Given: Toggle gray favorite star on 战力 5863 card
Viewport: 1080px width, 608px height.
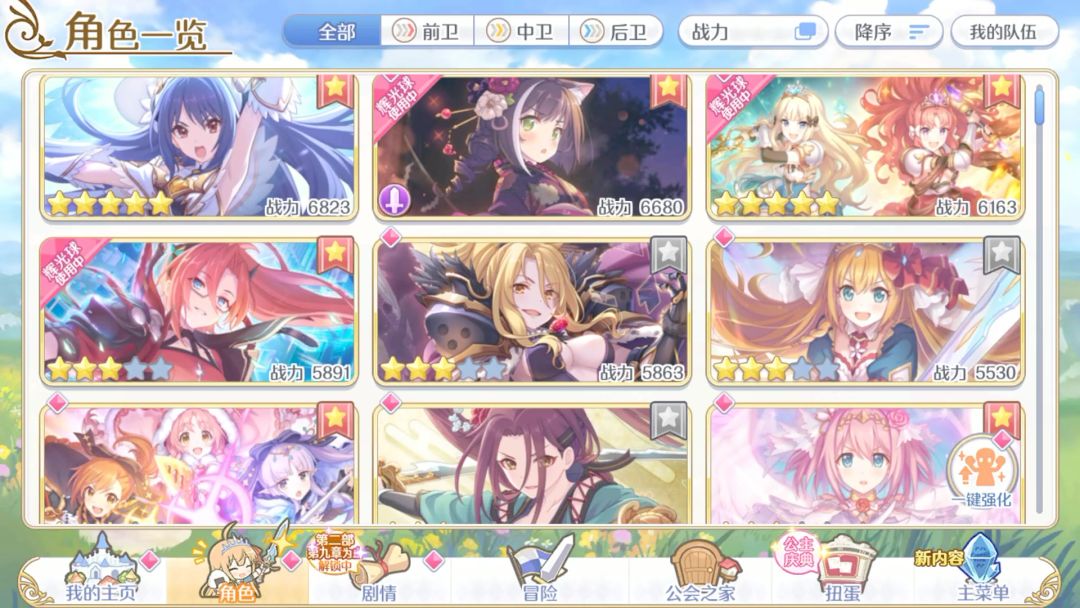Looking at the screenshot, I should [668, 254].
